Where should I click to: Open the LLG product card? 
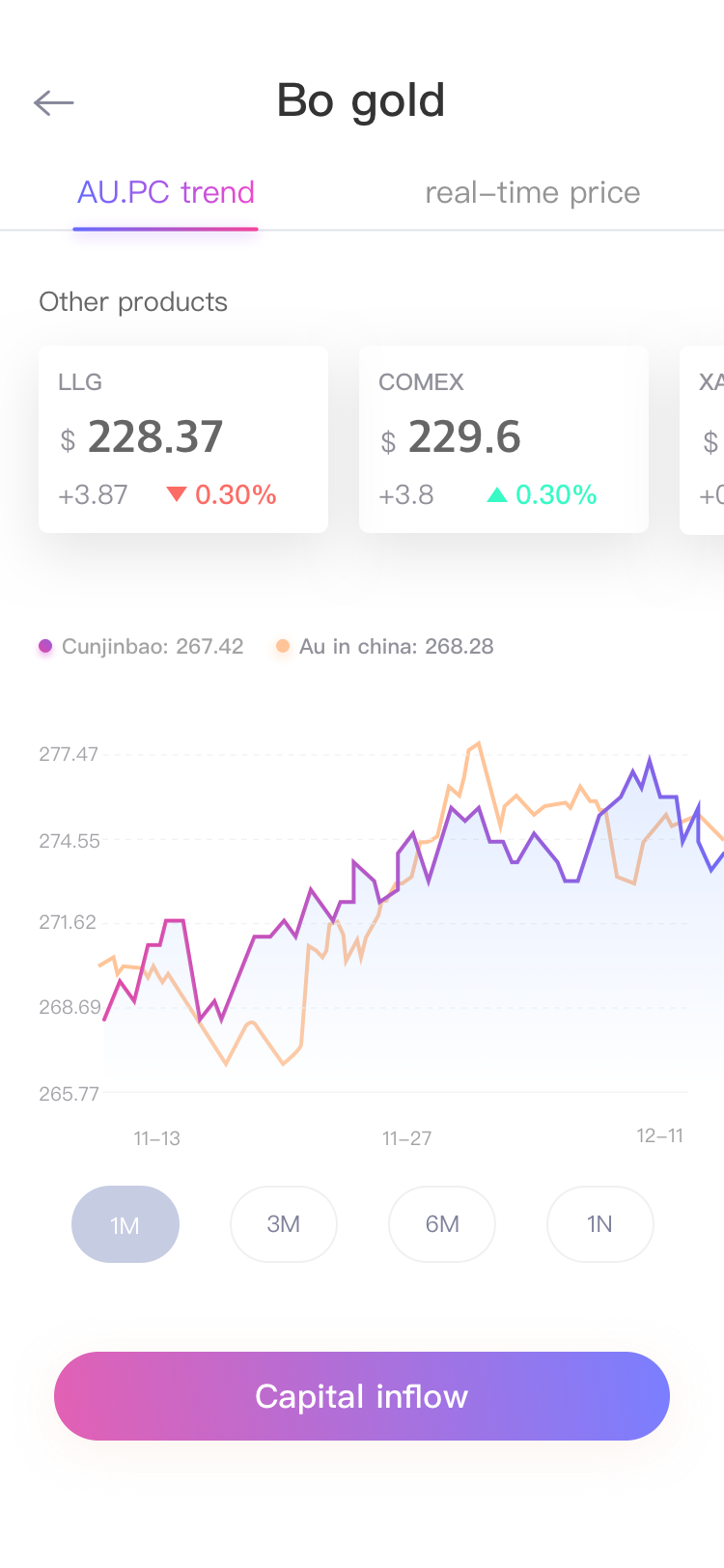(x=183, y=439)
